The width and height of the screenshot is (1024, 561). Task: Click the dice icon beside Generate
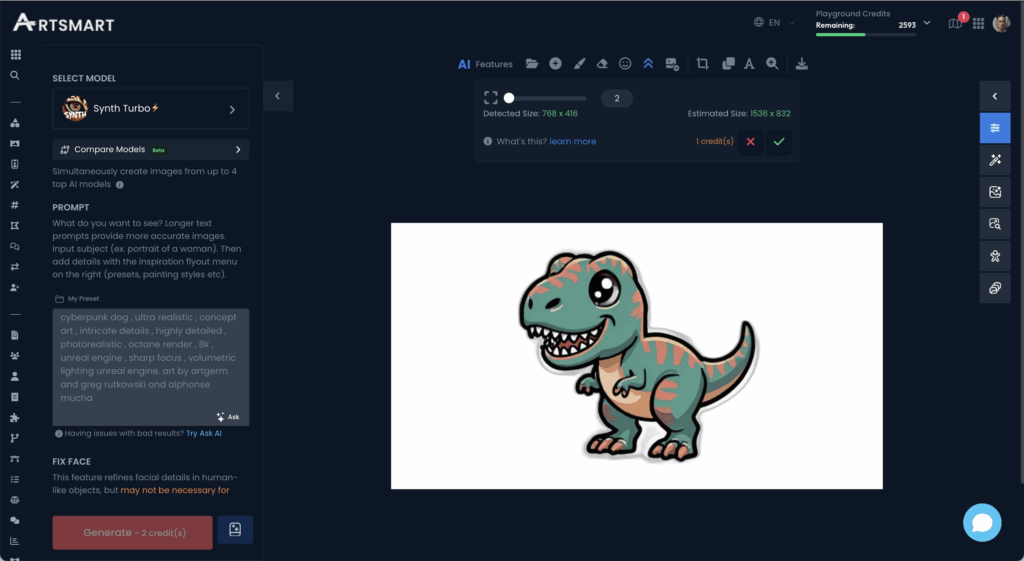[x=235, y=530]
